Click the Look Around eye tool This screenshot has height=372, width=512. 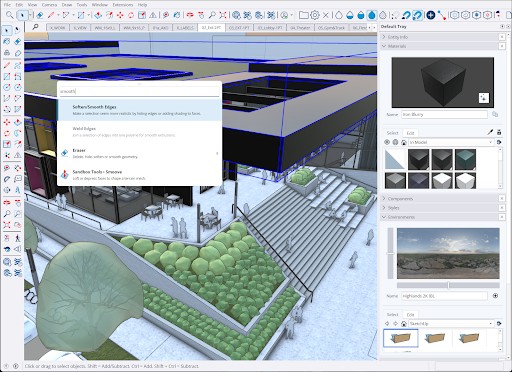point(7,249)
